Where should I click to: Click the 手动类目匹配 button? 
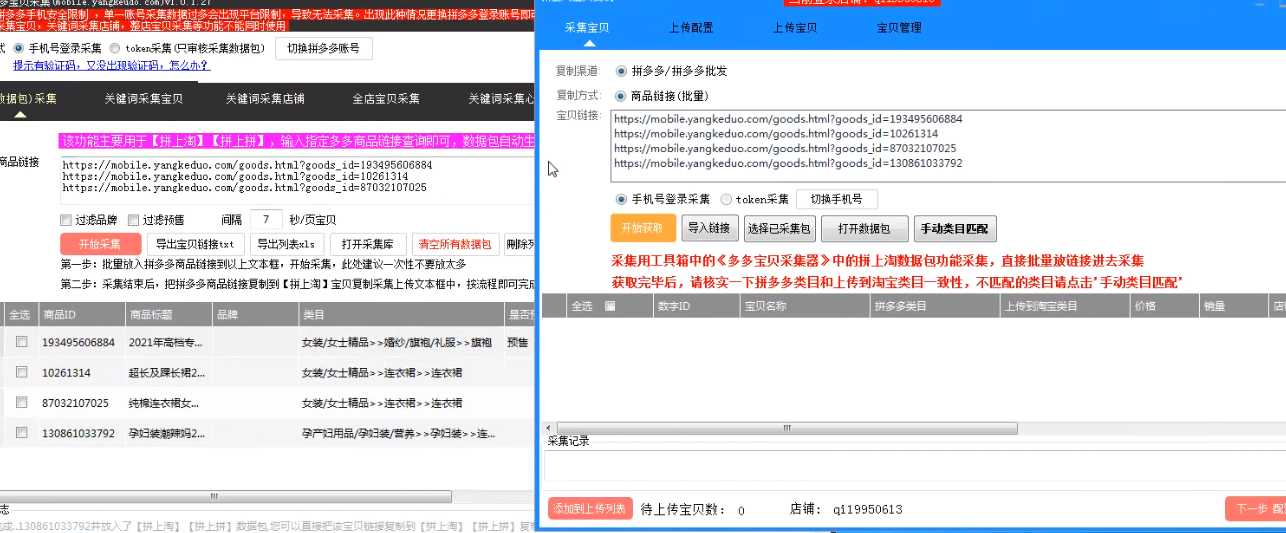pos(954,228)
